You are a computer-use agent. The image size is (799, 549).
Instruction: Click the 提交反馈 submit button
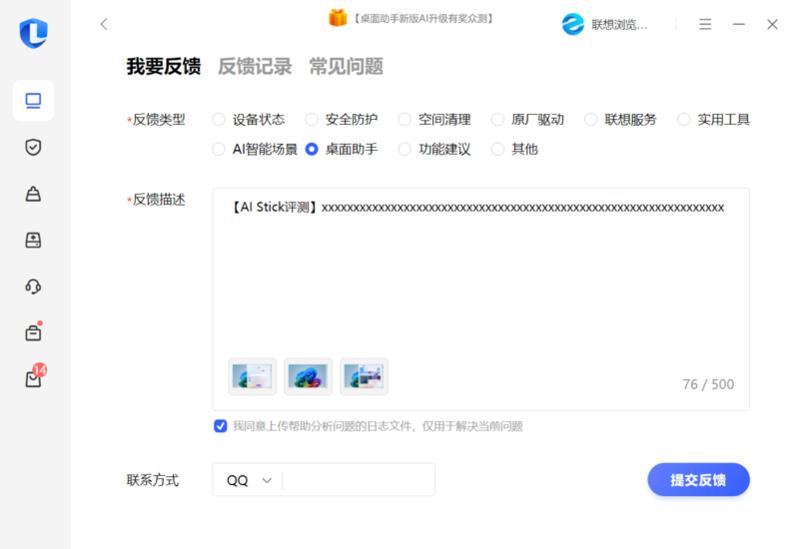tap(698, 480)
